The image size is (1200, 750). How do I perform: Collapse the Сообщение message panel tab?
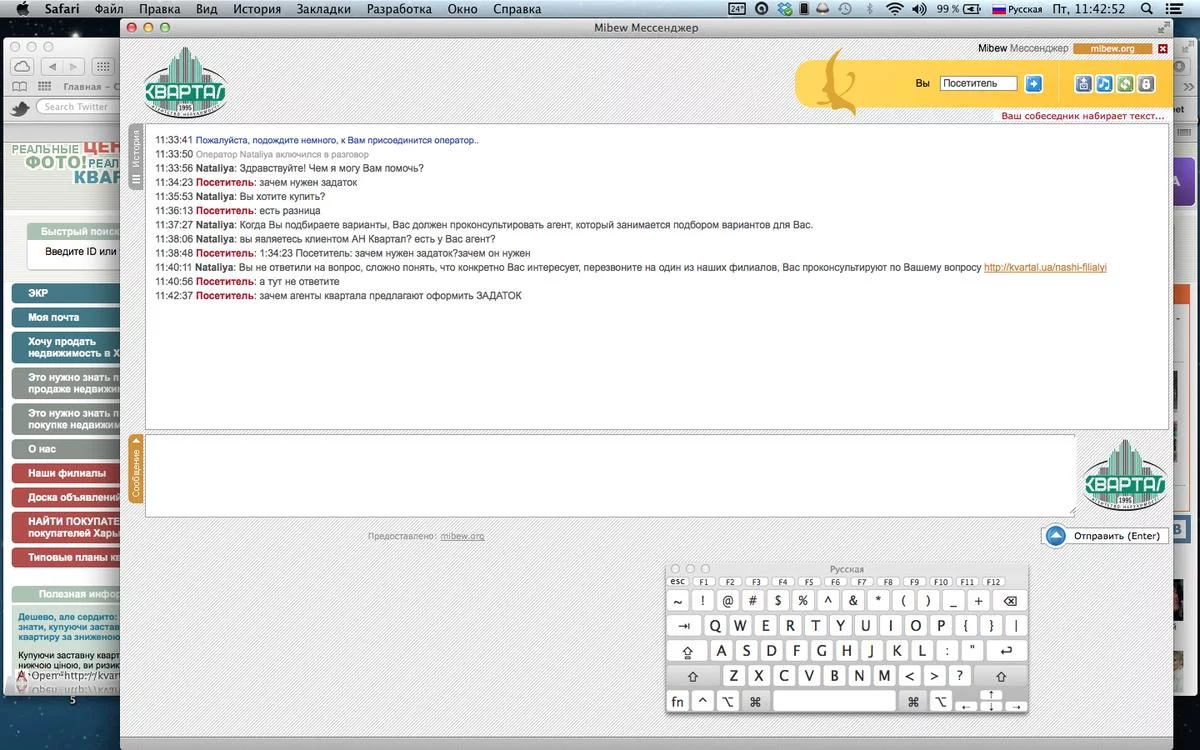[137, 469]
